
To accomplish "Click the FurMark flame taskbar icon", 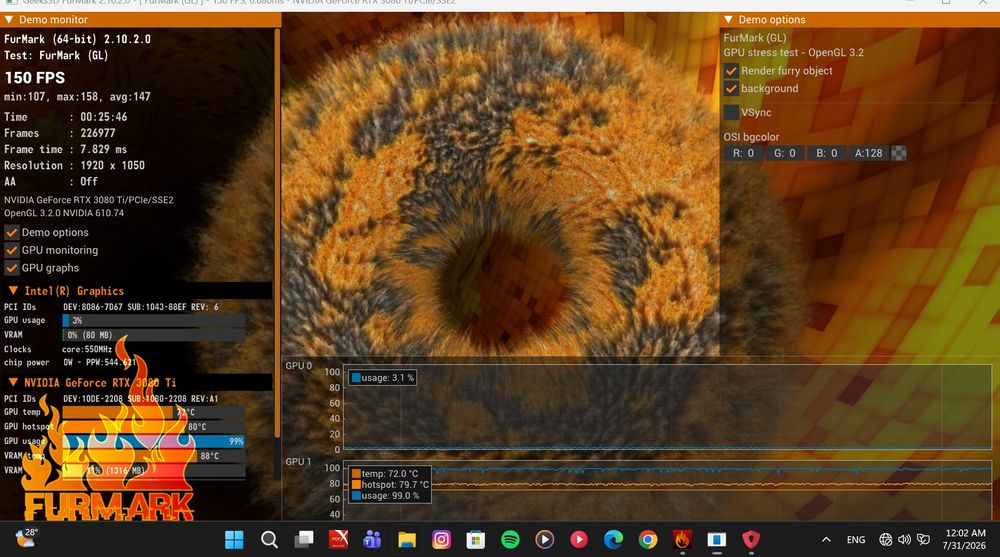I will point(682,540).
